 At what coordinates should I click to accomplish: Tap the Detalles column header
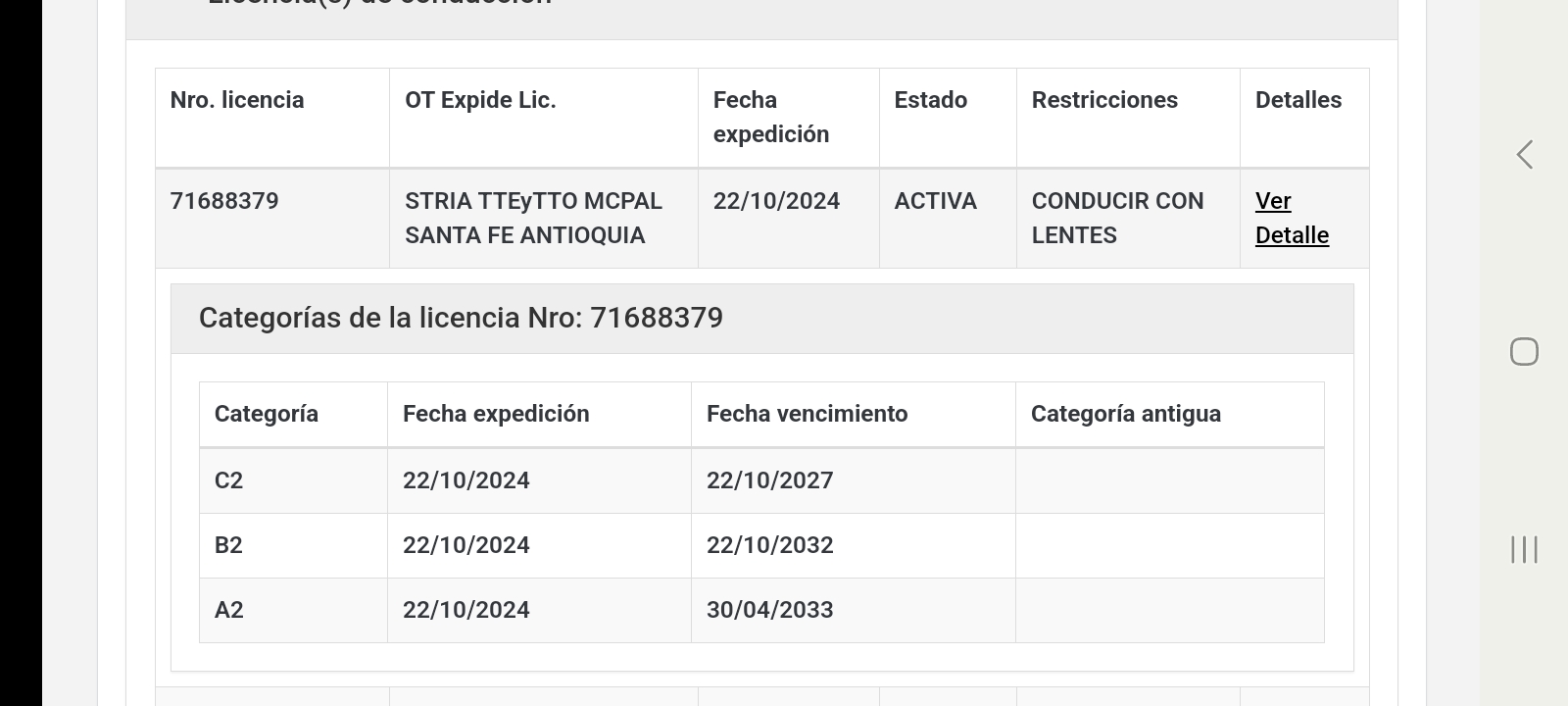click(1298, 100)
